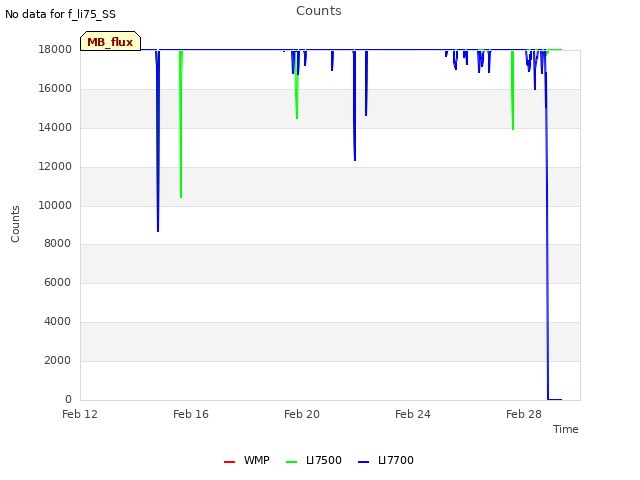The height and width of the screenshot is (480, 640).
Task: Click the 'No data for f_li75_SS' message
Action: coord(60,14)
